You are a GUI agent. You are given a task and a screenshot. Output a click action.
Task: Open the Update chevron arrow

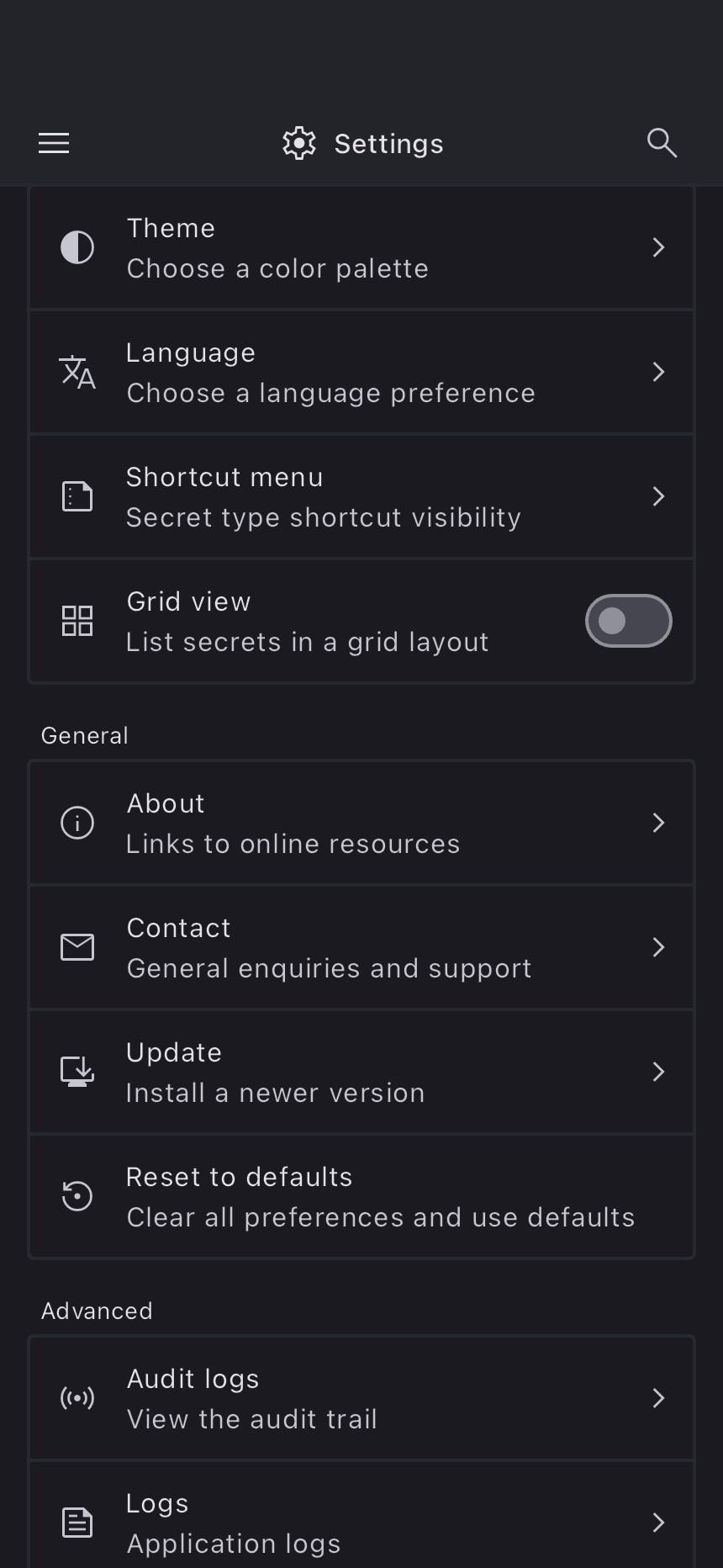(x=658, y=1072)
